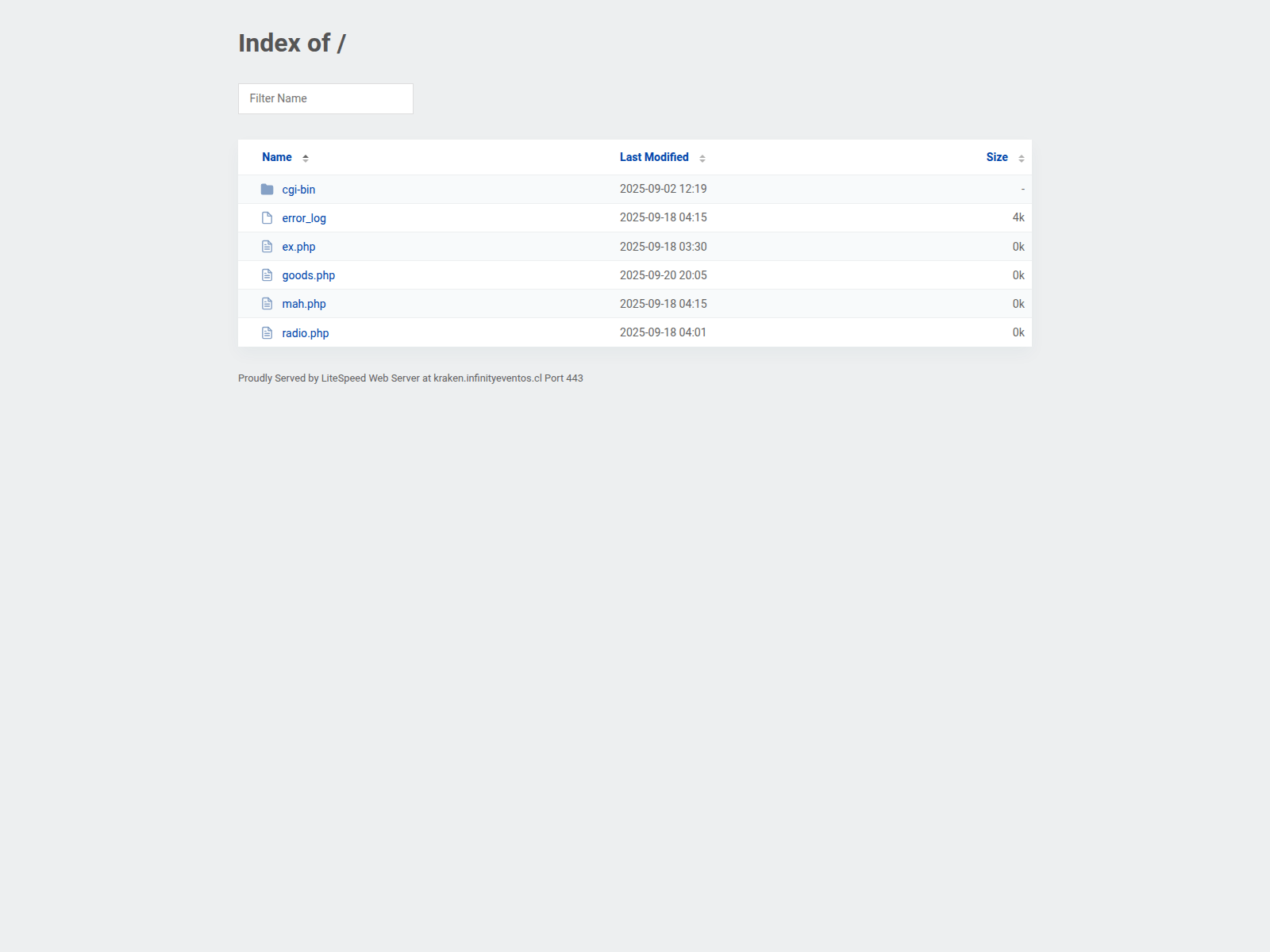
Task: Sort by the Last Modified column header
Action: tap(654, 157)
